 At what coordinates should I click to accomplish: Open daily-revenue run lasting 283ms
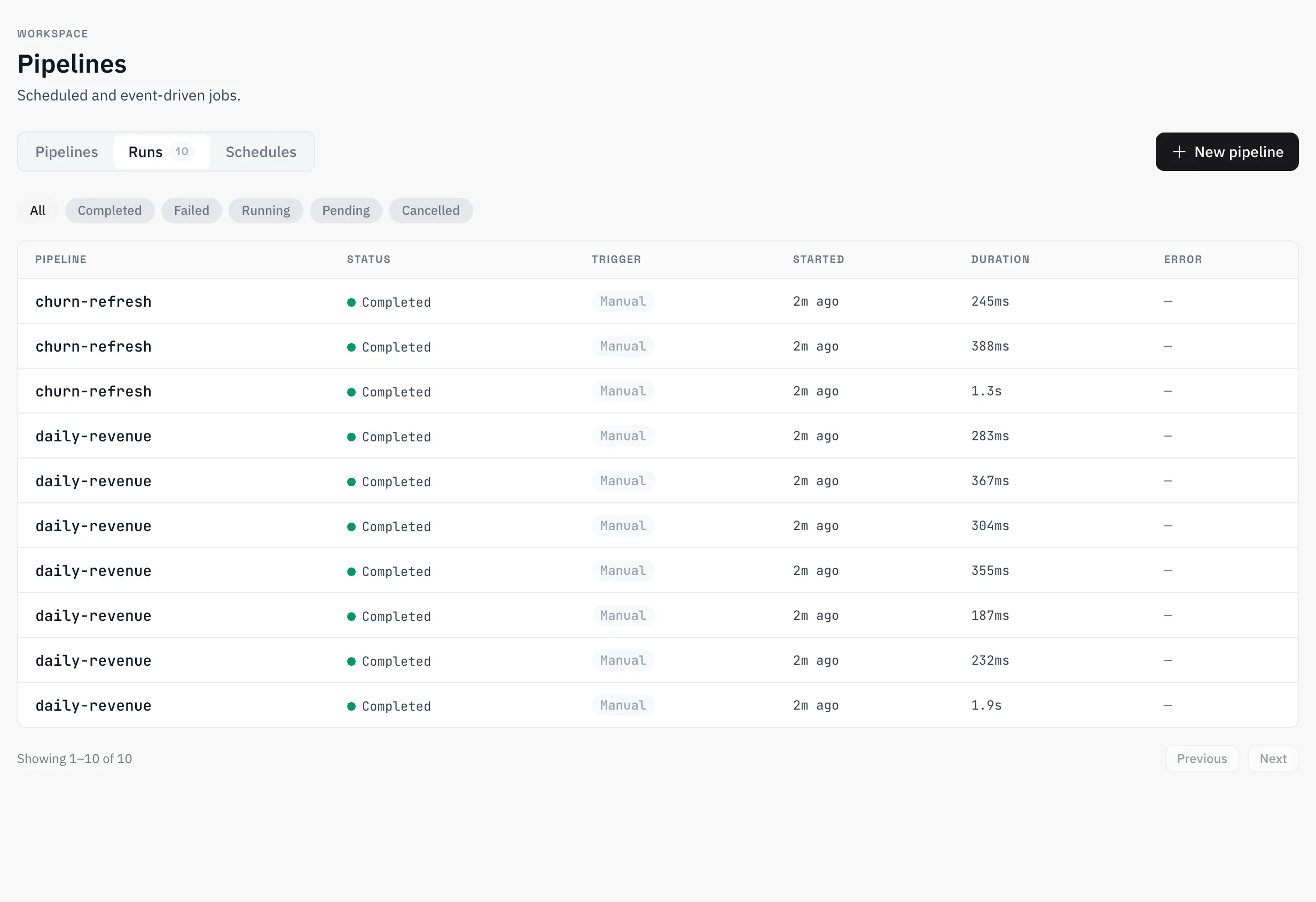[x=658, y=436]
